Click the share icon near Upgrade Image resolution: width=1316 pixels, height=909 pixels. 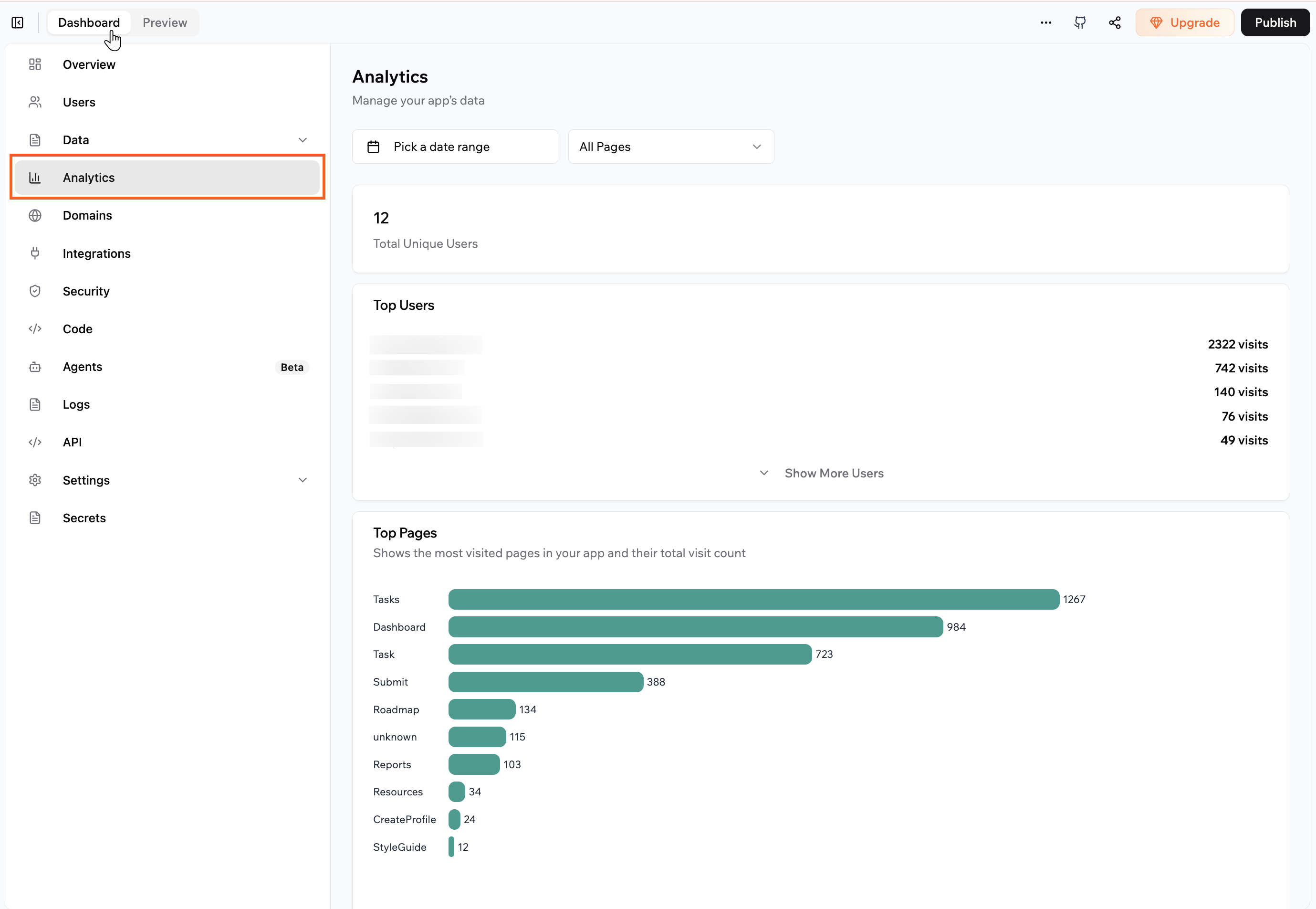coord(1115,23)
